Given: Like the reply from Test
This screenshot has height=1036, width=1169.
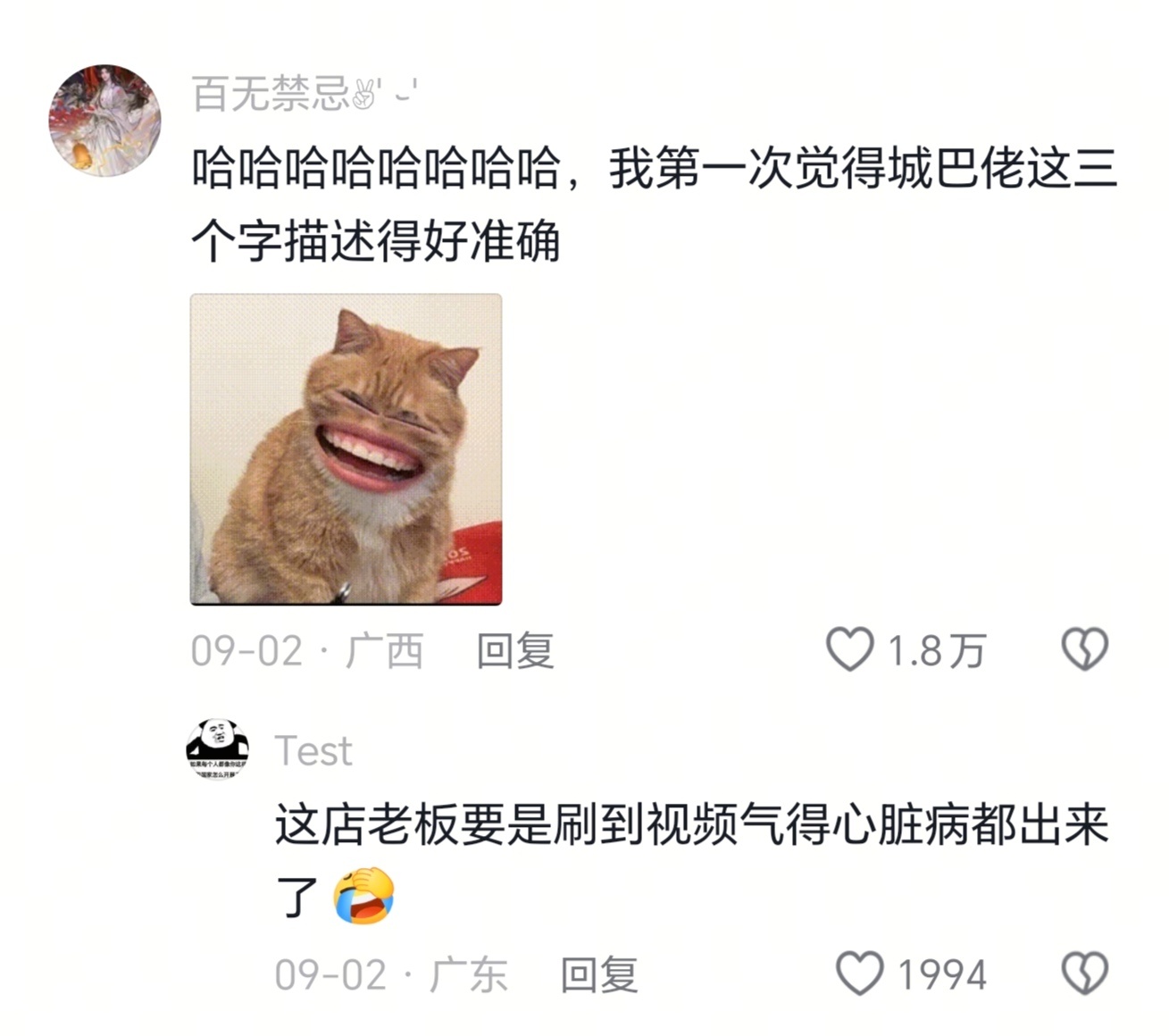Looking at the screenshot, I should tap(859, 973).
